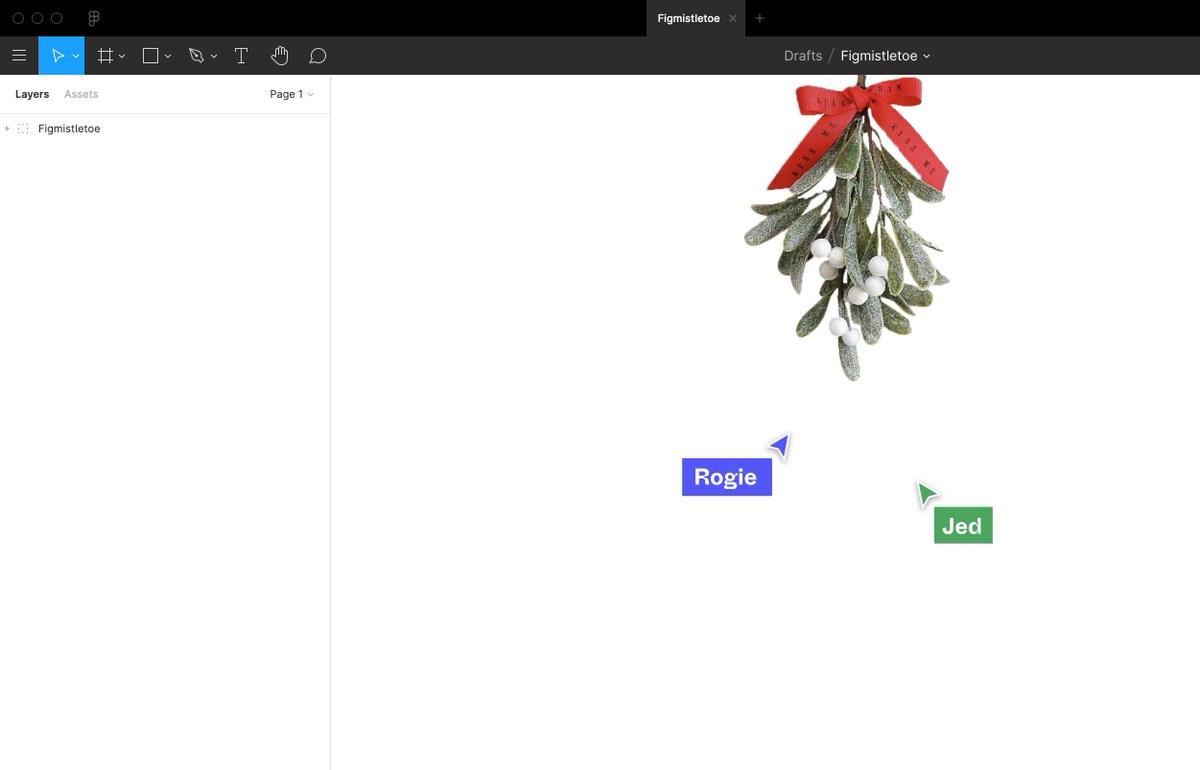The width and height of the screenshot is (1200, 770).
Task: Select the Hand tool
Action: [x=280, y=56]
